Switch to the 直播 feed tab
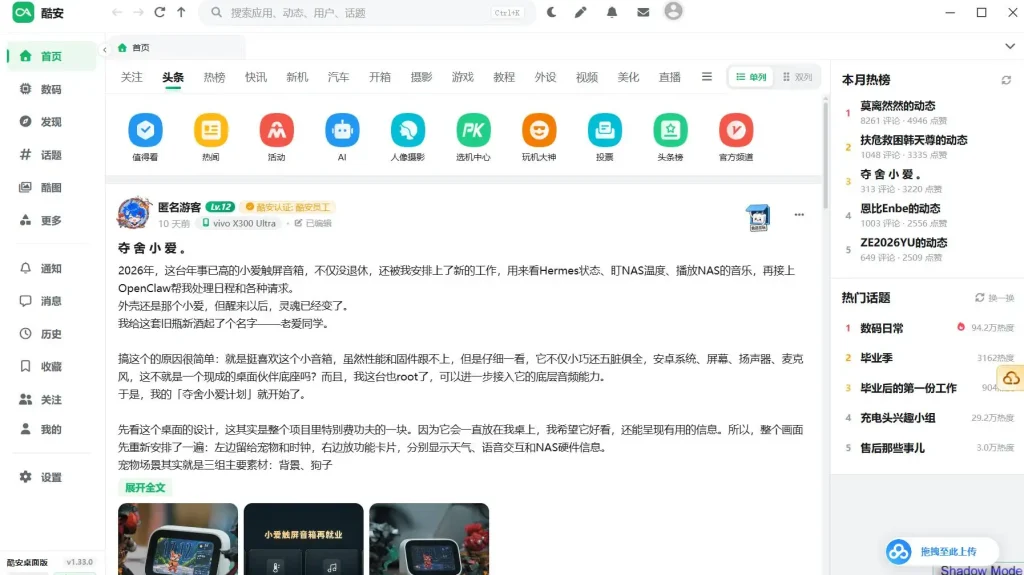The height and width of the screenshot is (575, 1024). (x=669, y=77)
